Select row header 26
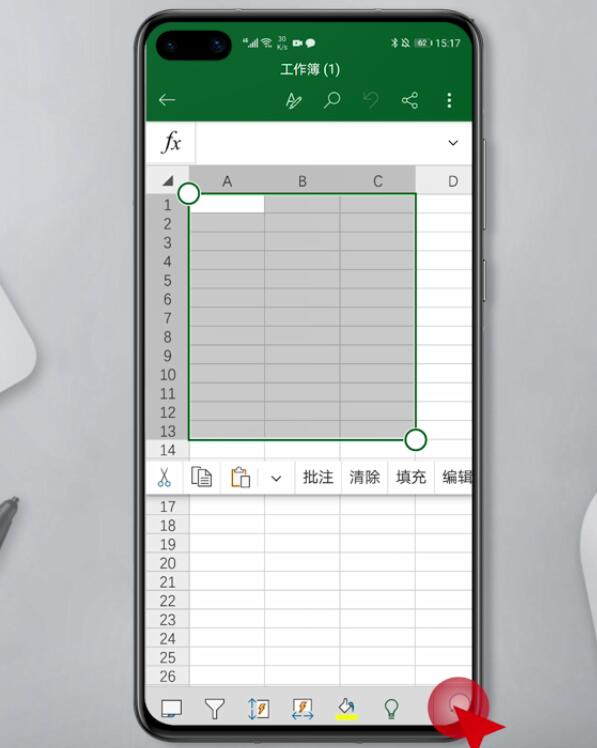 (168, 676)
